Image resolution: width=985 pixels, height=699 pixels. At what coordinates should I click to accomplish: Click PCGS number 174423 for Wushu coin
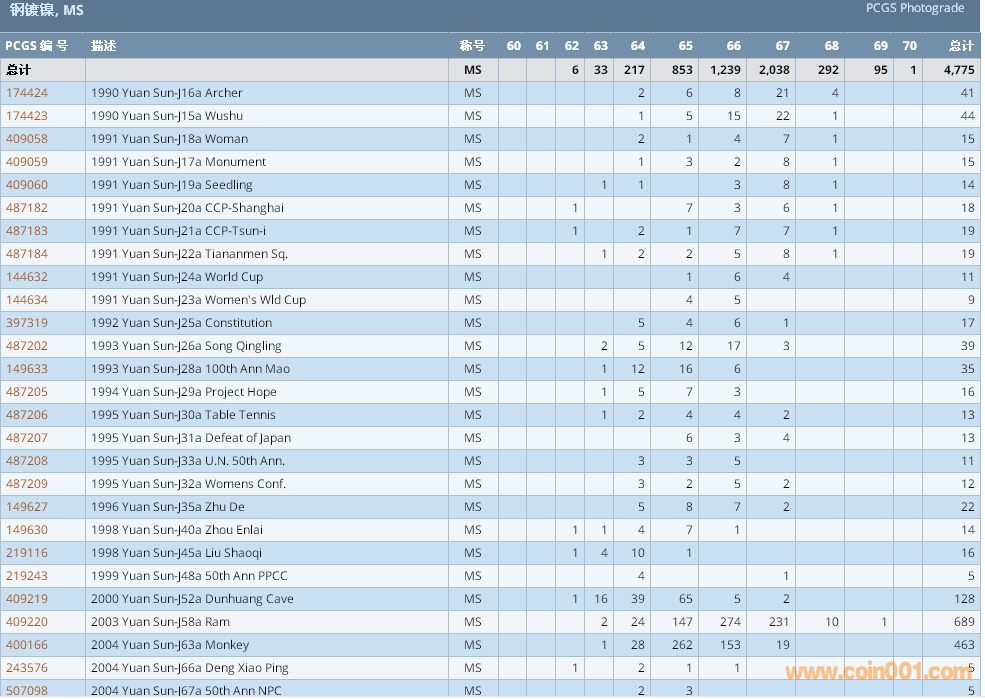click(27, 116)
